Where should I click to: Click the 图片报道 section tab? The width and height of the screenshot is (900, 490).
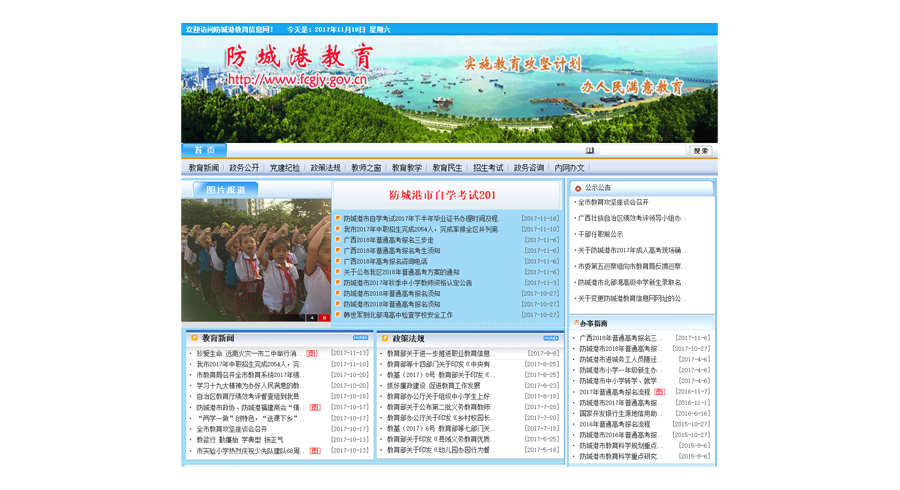coord(225,189)
